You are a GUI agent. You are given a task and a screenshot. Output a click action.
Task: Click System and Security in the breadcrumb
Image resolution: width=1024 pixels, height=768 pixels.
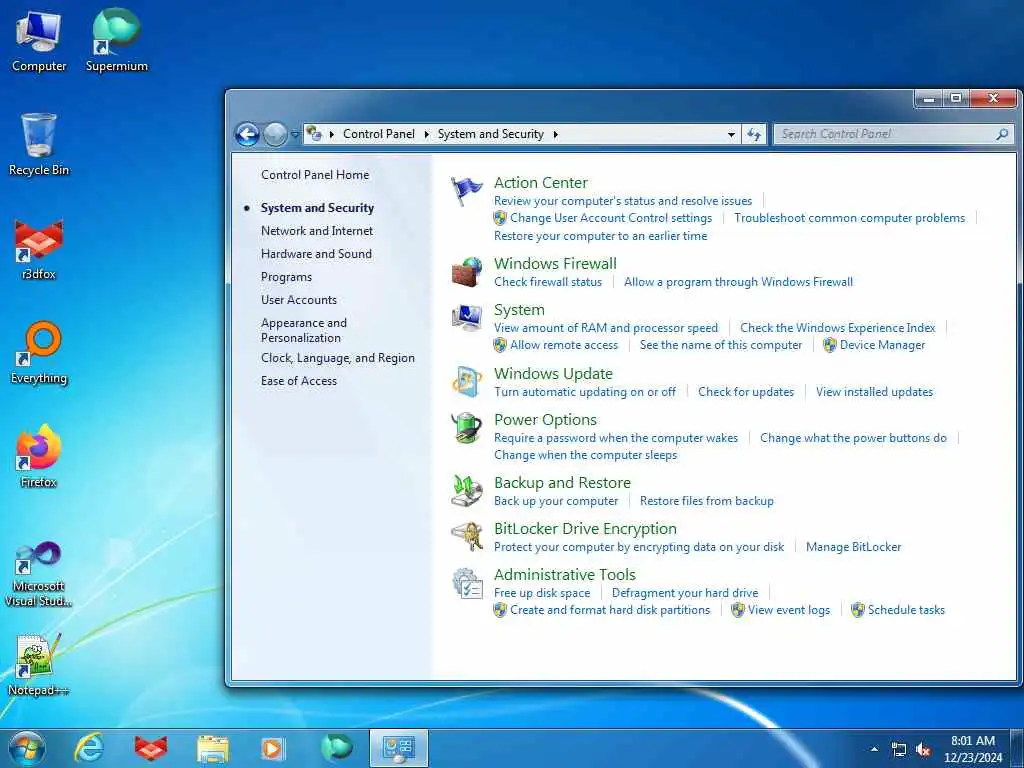[x=490, y=134]
